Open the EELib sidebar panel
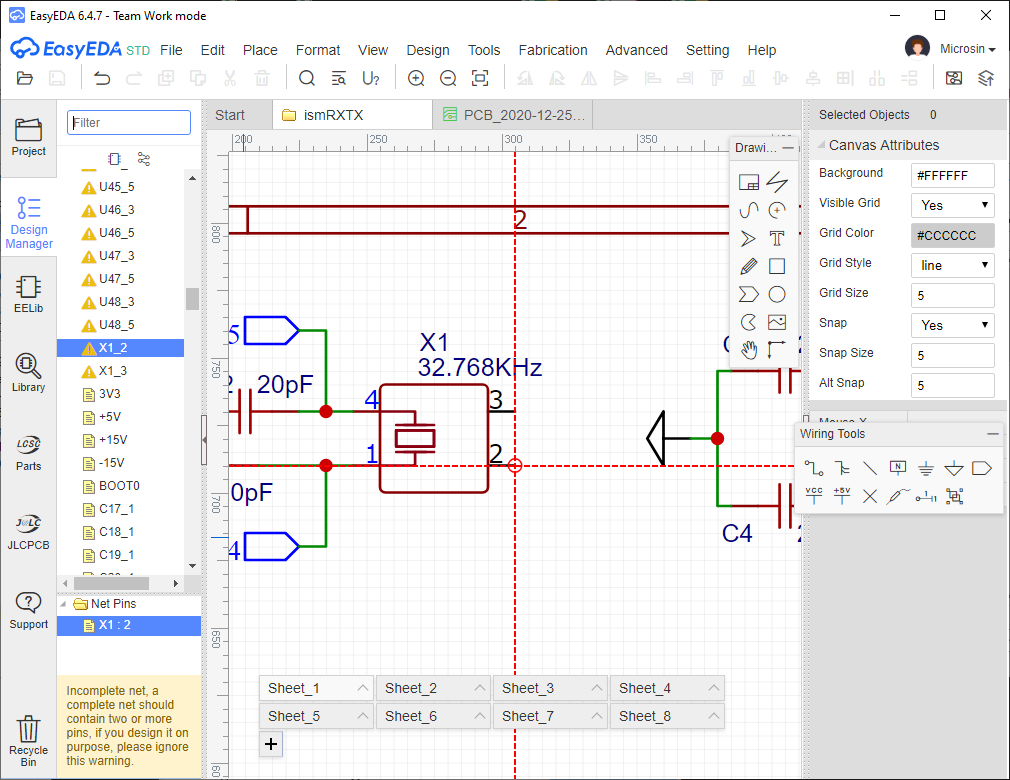Viewport: 1010px width, 780px height. [28, 295]
